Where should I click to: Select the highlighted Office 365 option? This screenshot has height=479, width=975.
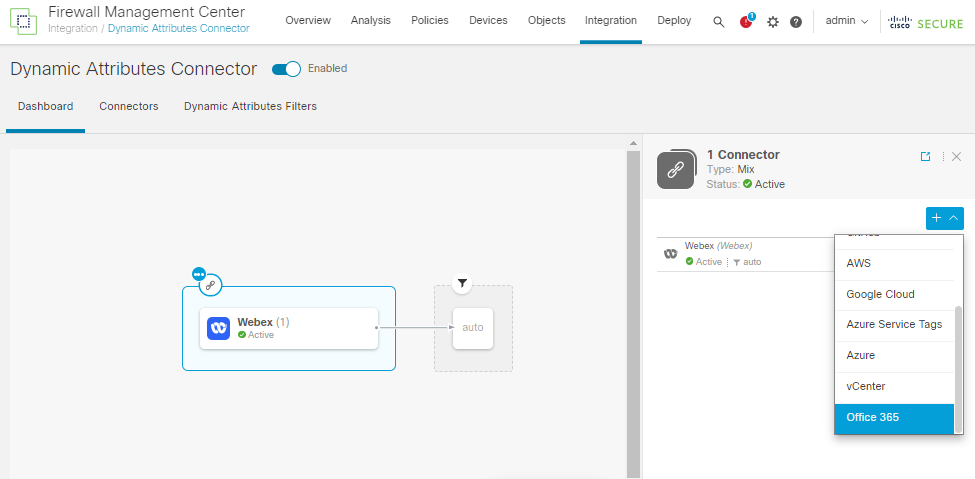[x=894, y=418]
